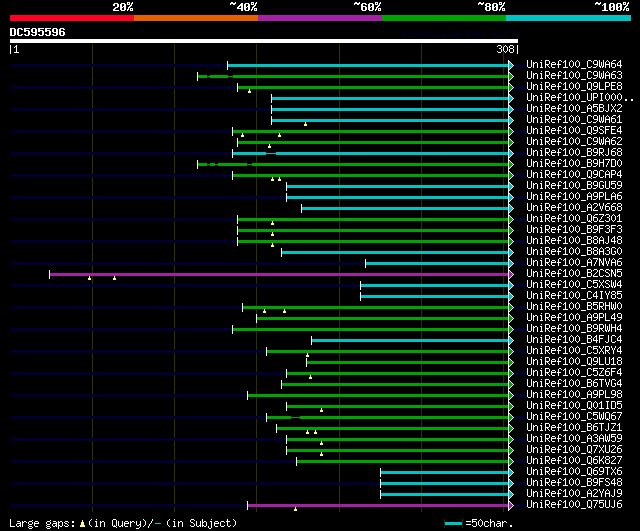Select the UniRef100_C4IY85 label
The width and height of the screenshot is (640, 531).
pyautogui.click(x=574, y=296)
